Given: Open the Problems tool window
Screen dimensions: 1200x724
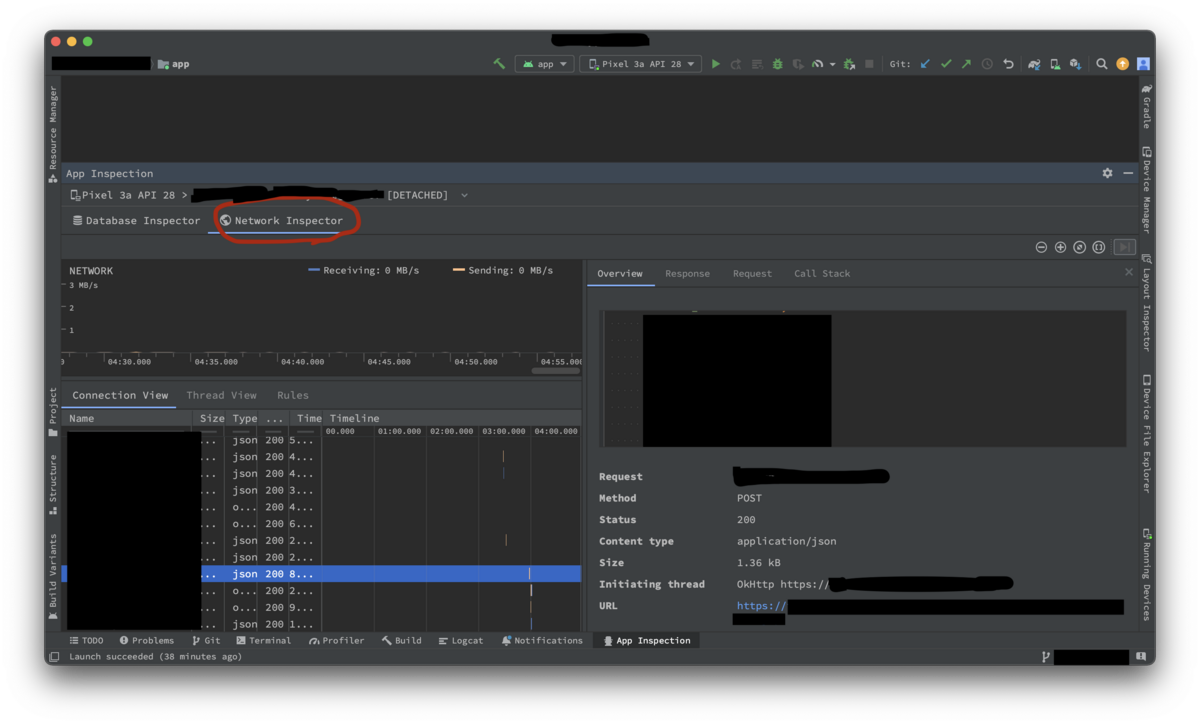Looking at the screenshot, I should [x=146, y=641].
